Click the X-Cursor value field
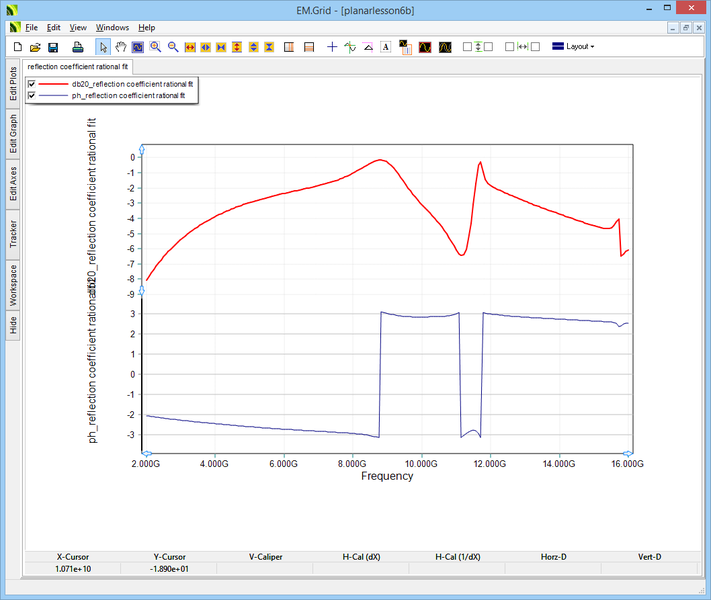 [x=73, y=568]
